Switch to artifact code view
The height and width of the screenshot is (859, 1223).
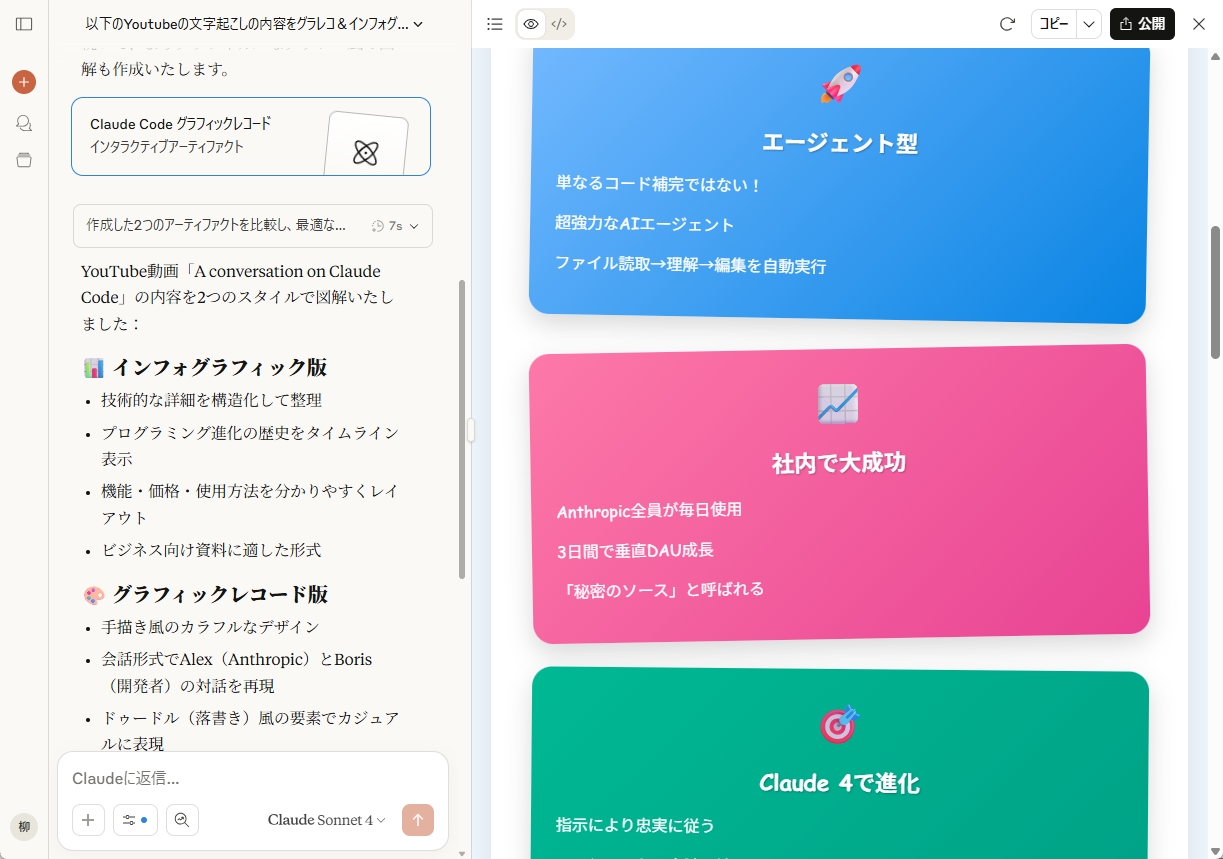559,24
